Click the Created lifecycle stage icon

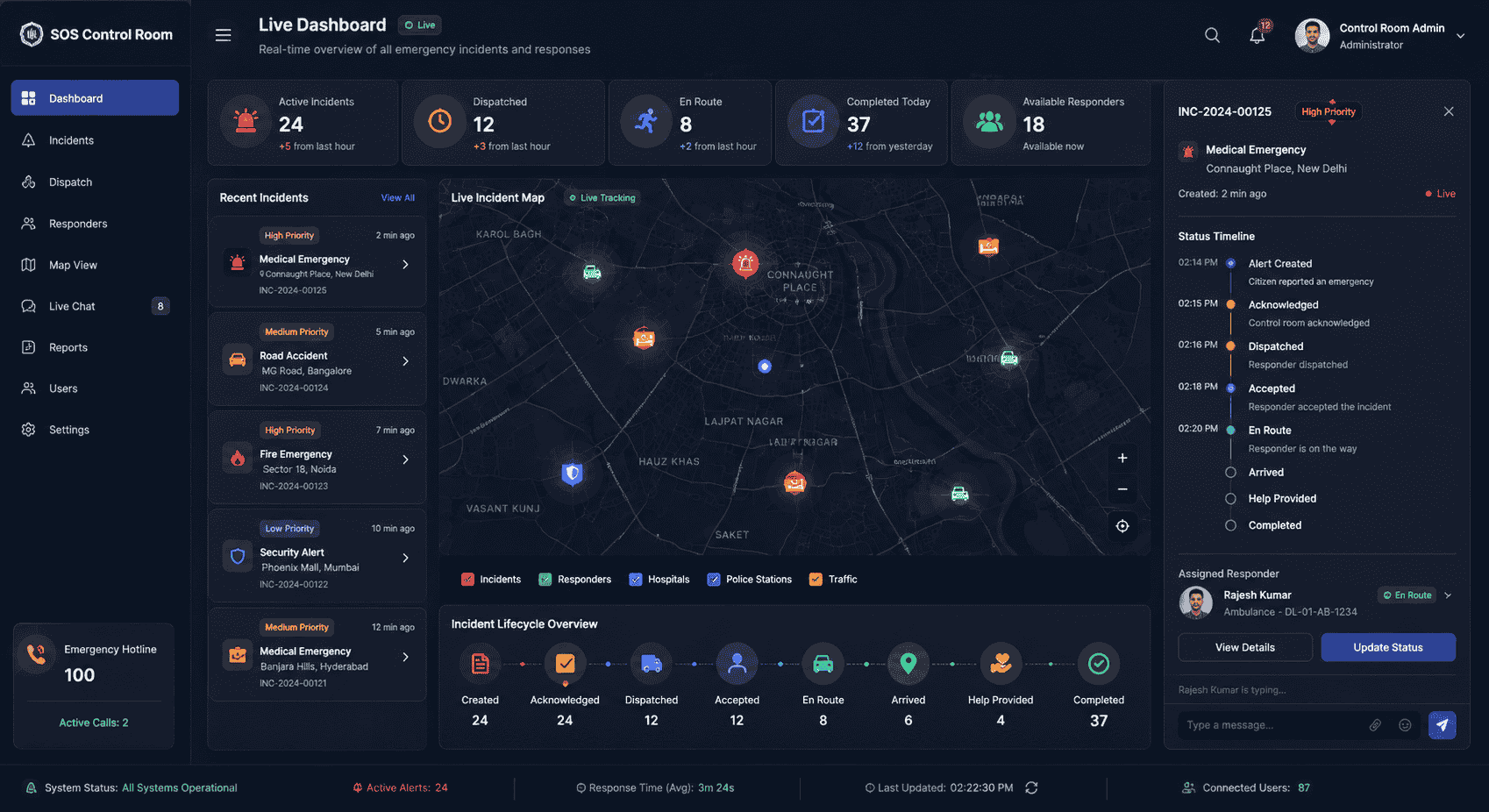click(x=480, y=665)
